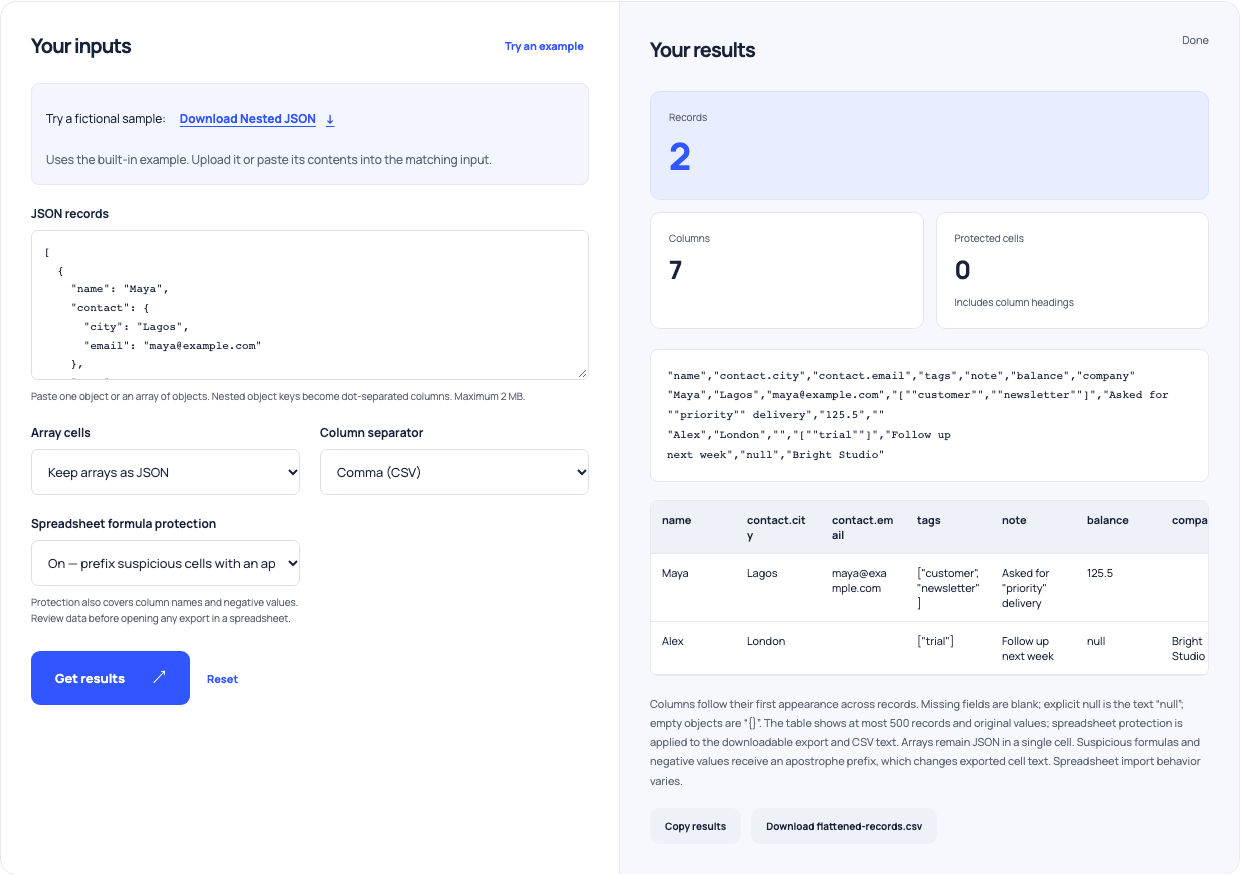The width and height of the screenshot is (1240, 875).
Task: Click the null balance cell
Action: 1118,648
